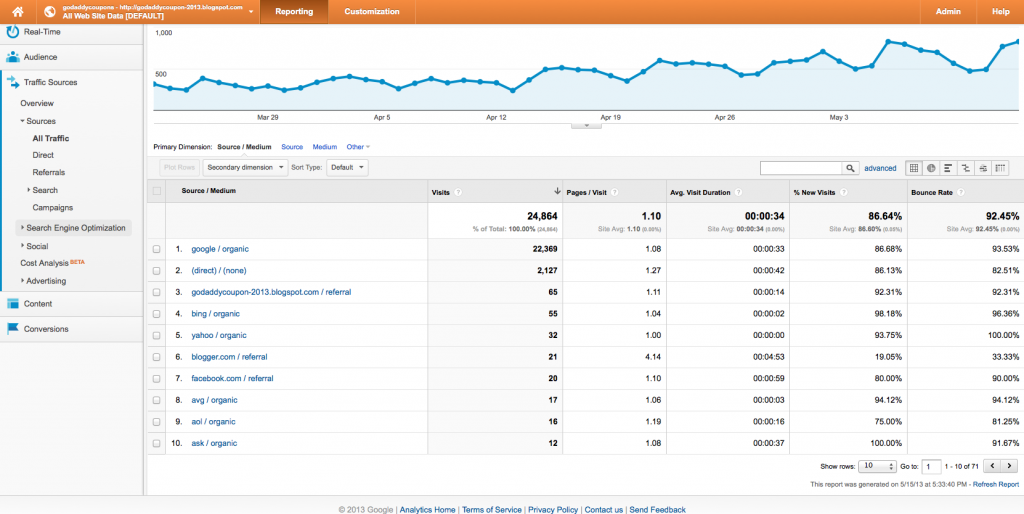Select the Medium primary dimension
The height and width of the screenshot is (514, 1024).
[x=325, y=147]
